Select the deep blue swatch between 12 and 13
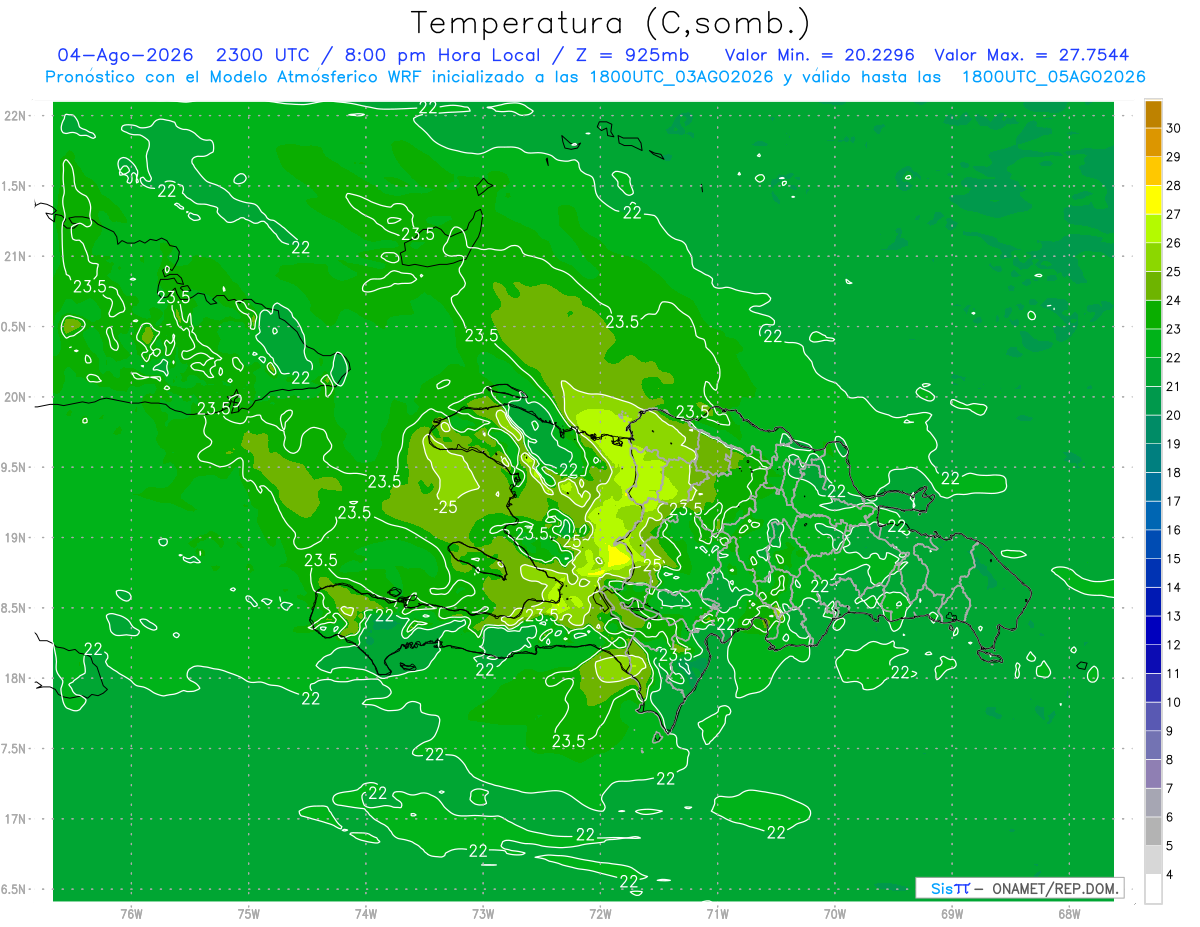1200x927 pixels. pos(1153,631)
